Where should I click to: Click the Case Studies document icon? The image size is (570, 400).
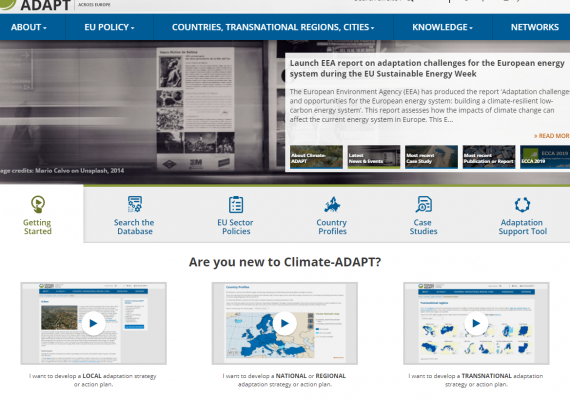click(x=424, y=204)
